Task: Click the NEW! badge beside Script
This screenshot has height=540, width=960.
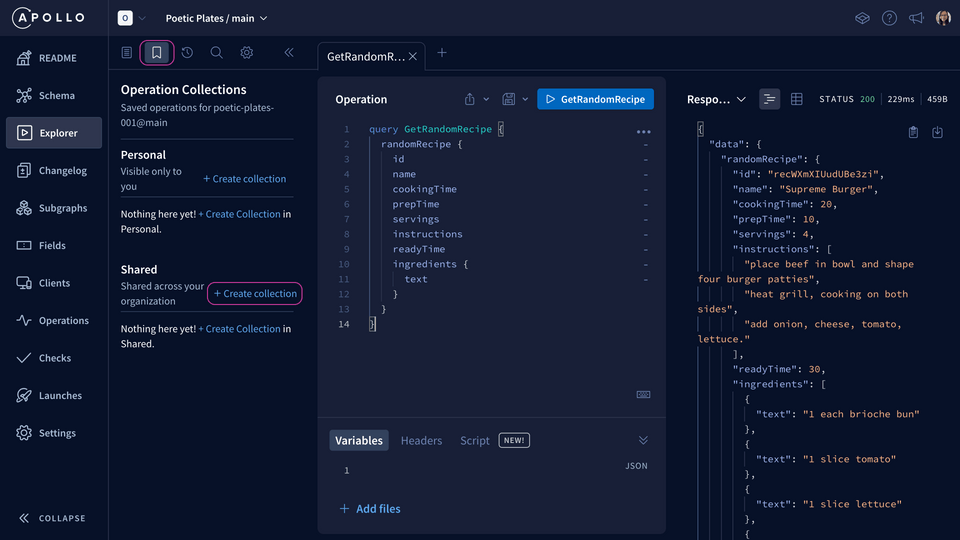Action: point(514,440)
